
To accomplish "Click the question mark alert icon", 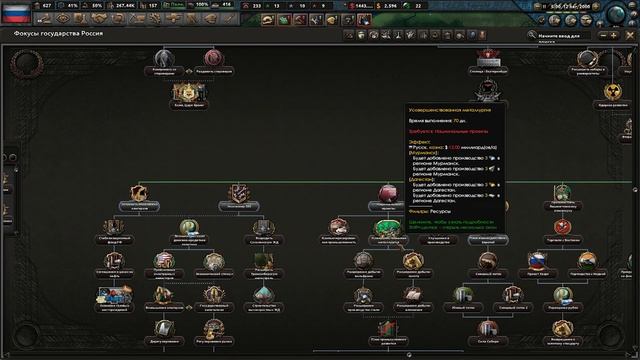I will (348, 20).
